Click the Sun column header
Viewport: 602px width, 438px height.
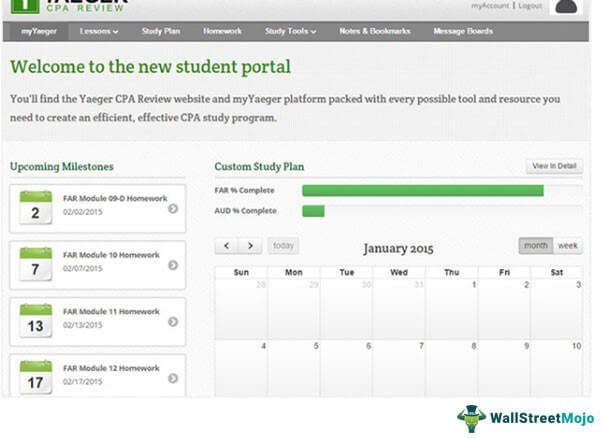[241, 273]
